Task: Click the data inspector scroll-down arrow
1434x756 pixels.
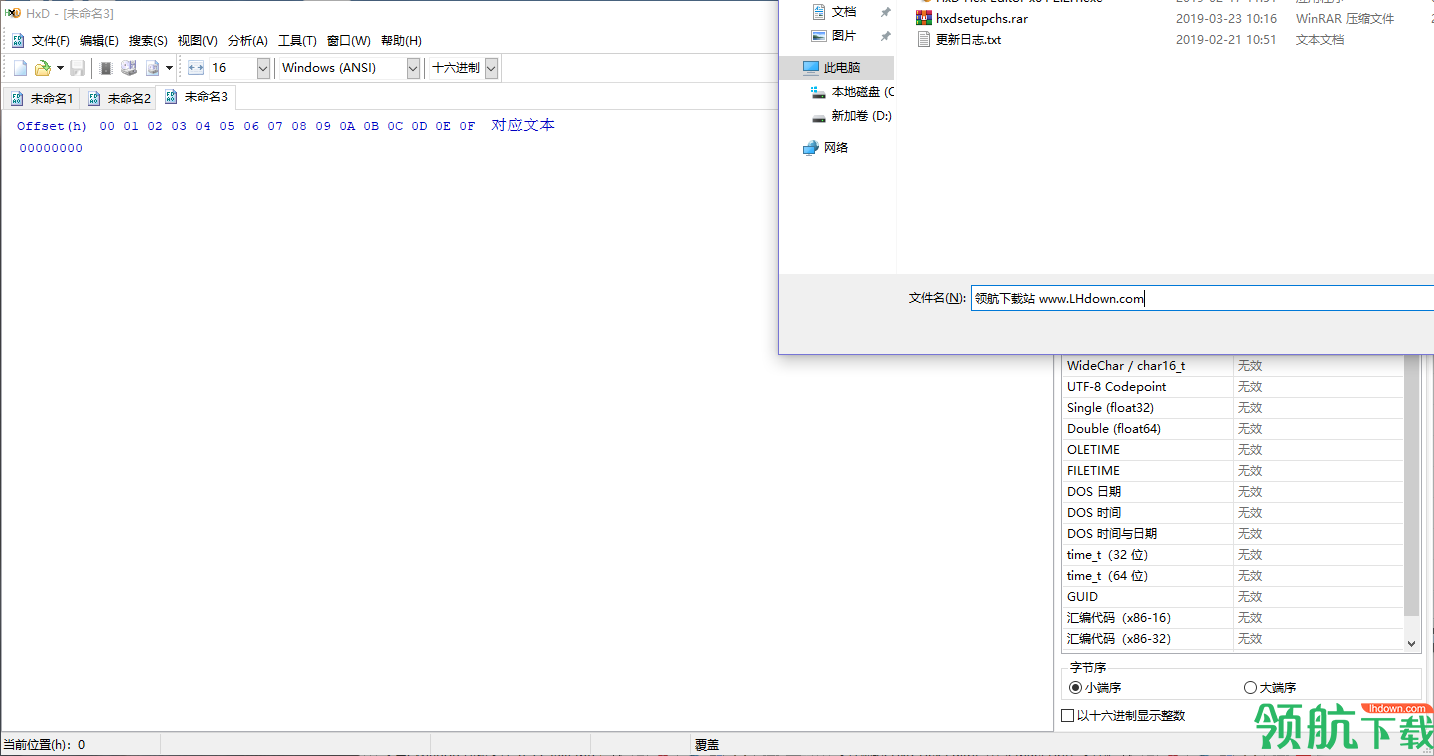Action: 1412,644
